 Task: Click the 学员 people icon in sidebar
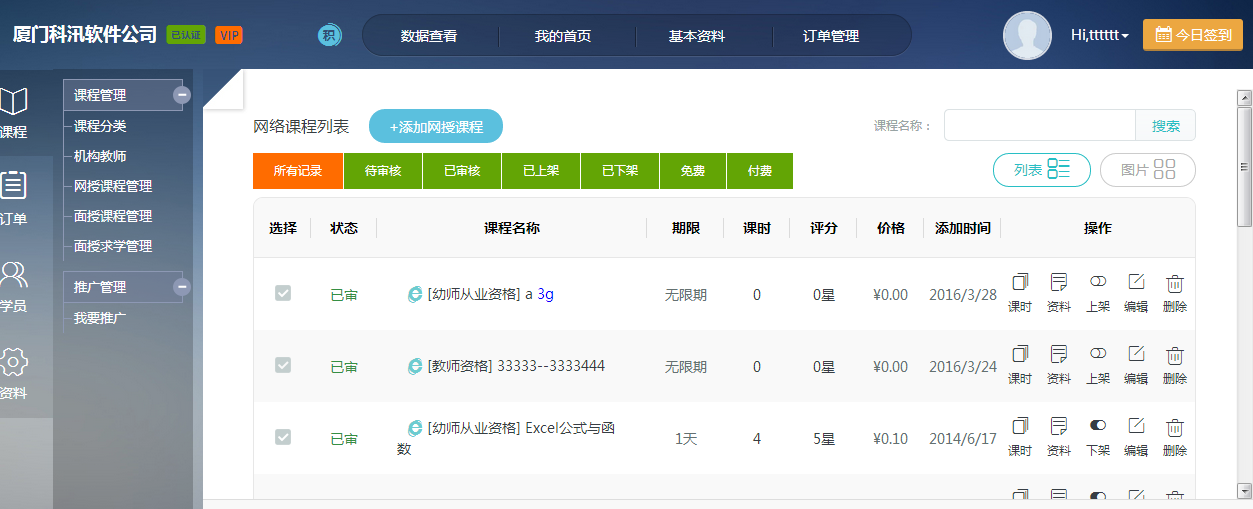(x=13, y=274)
